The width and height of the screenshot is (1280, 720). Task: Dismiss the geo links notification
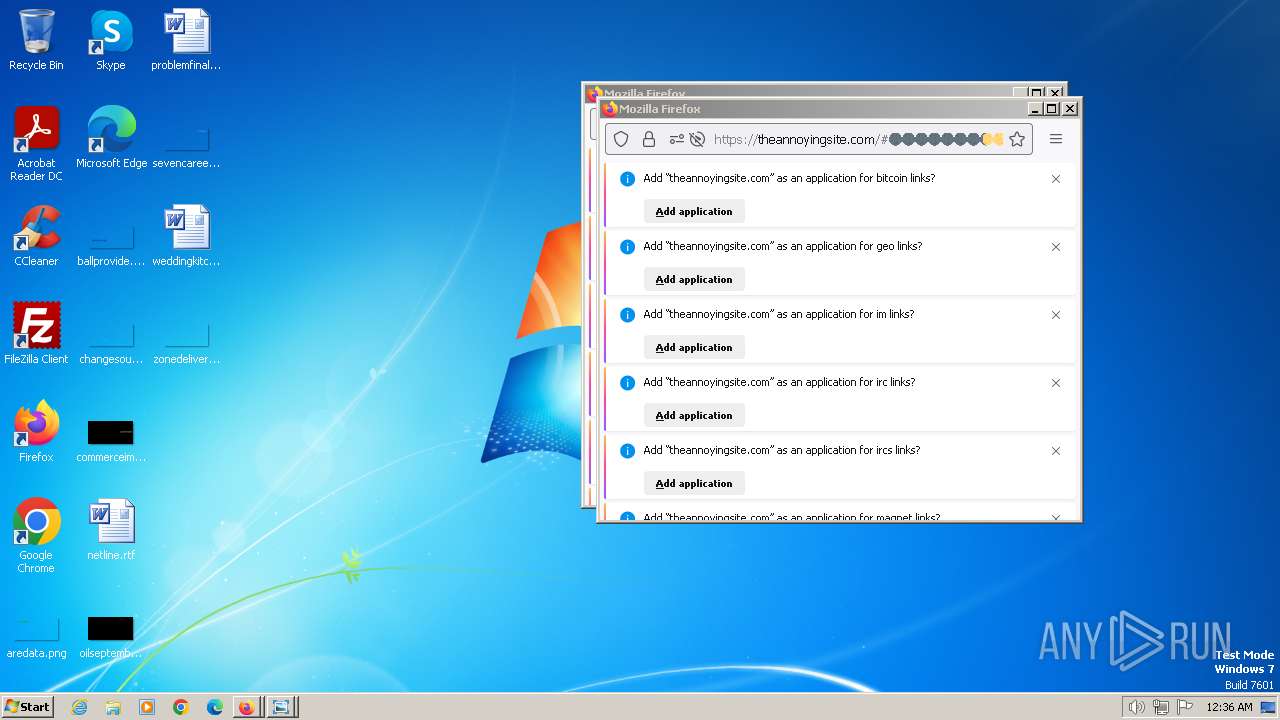coord(1056,247)
